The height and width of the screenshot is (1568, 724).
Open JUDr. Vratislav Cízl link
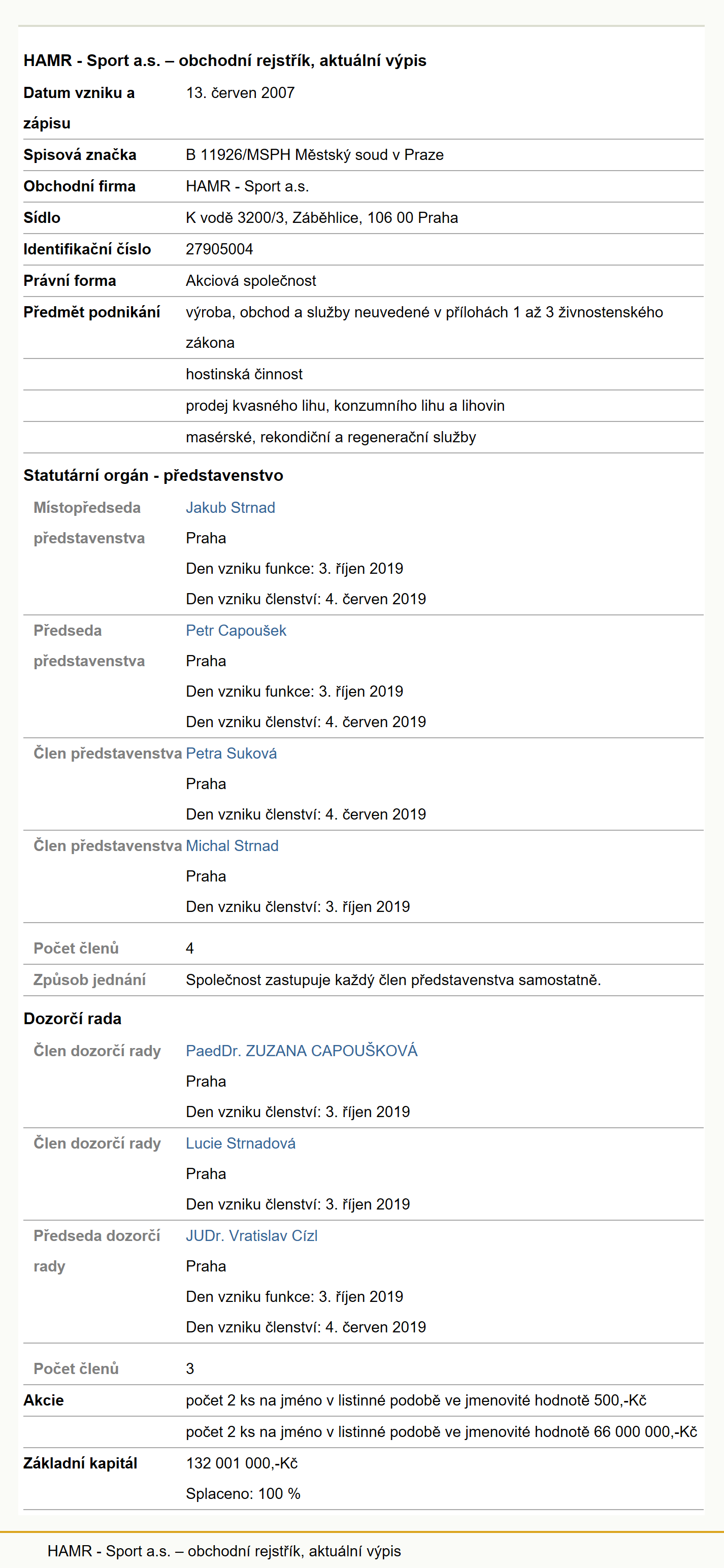coord(251,1236)
